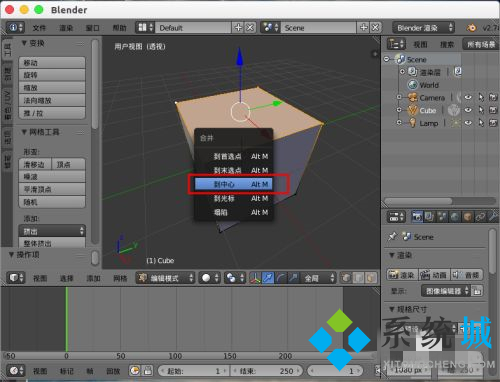Expand the Cube entry in outliner
The height and width of the screenshot is (382, 500).
399,110
